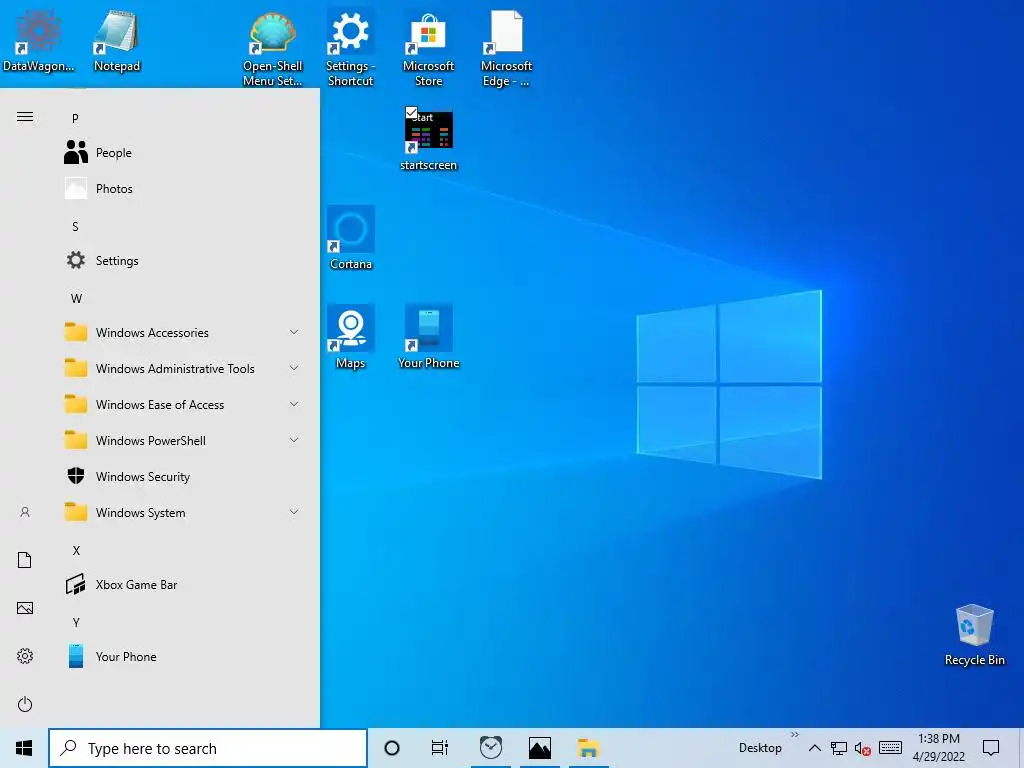Jump to letter X section header

pyautogui.click(x=76, y=551)
